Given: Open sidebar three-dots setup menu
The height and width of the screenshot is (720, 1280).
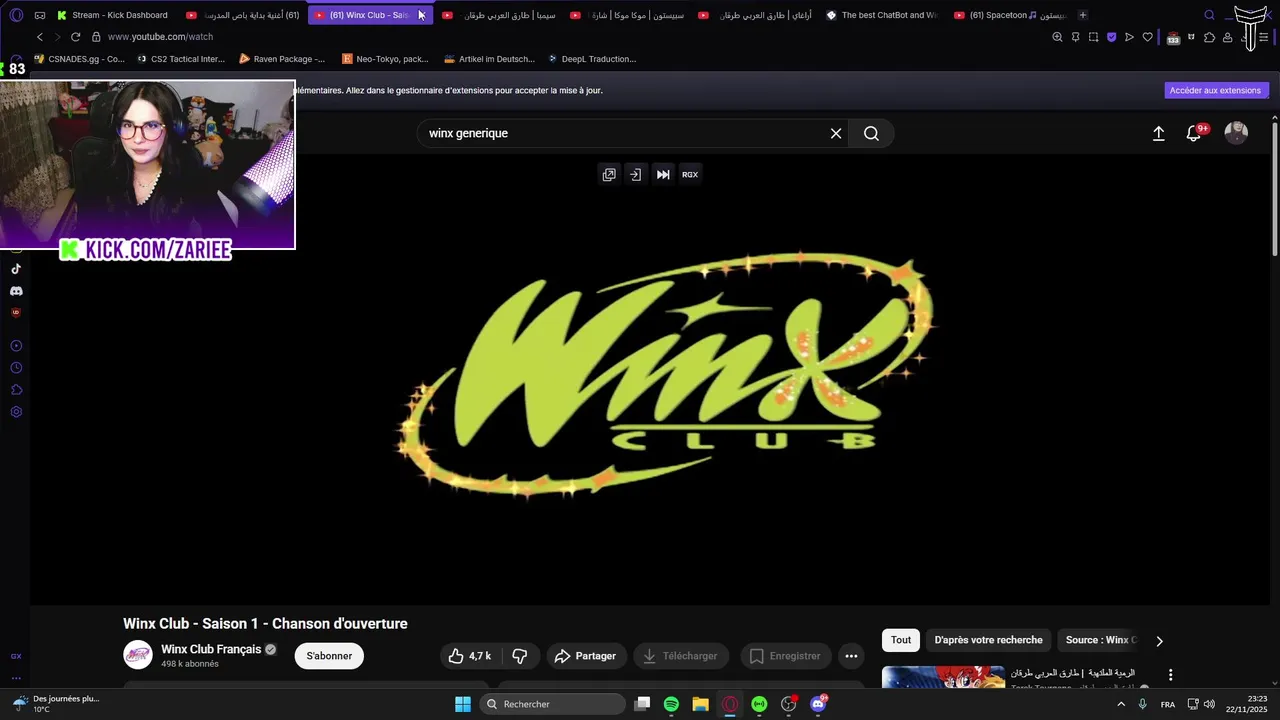Looking at the screenshot, I should point(16,678).
